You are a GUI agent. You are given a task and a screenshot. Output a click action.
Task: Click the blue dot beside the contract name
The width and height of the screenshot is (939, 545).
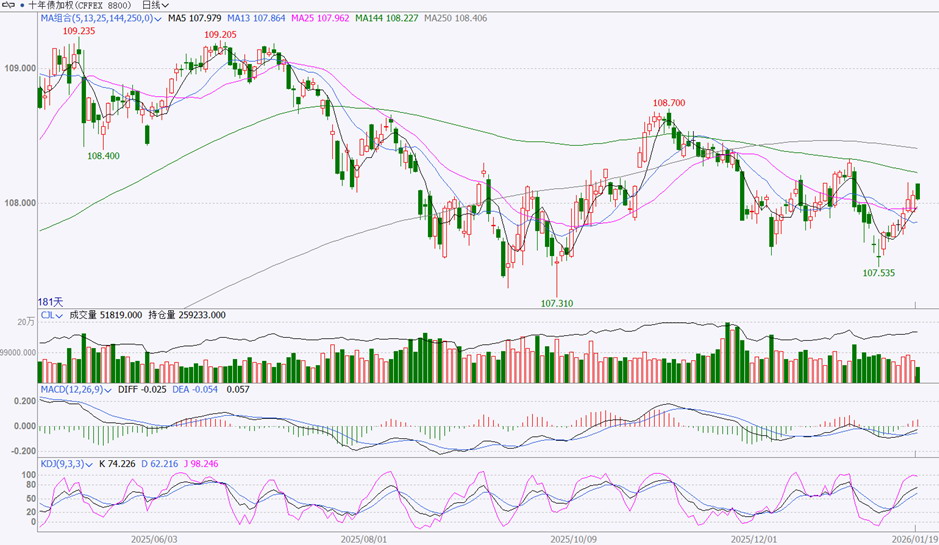pyautogui.click(x=22, y=5)
